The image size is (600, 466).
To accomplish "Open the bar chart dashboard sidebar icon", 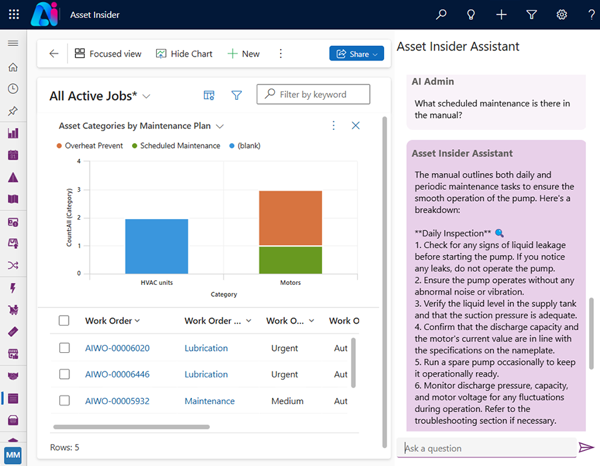I will point(13,133).
